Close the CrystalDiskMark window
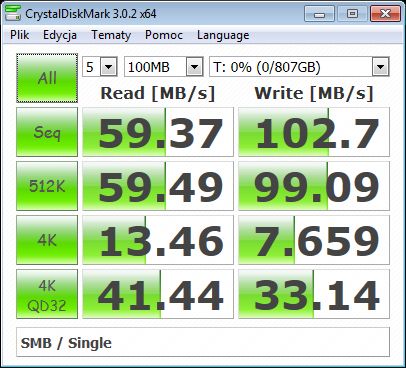406x368 pixels. click(385, 14)
